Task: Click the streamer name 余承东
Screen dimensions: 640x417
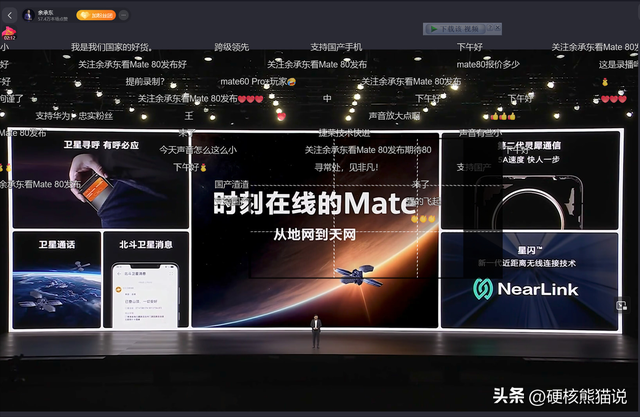Action: [x=46, y=13]
